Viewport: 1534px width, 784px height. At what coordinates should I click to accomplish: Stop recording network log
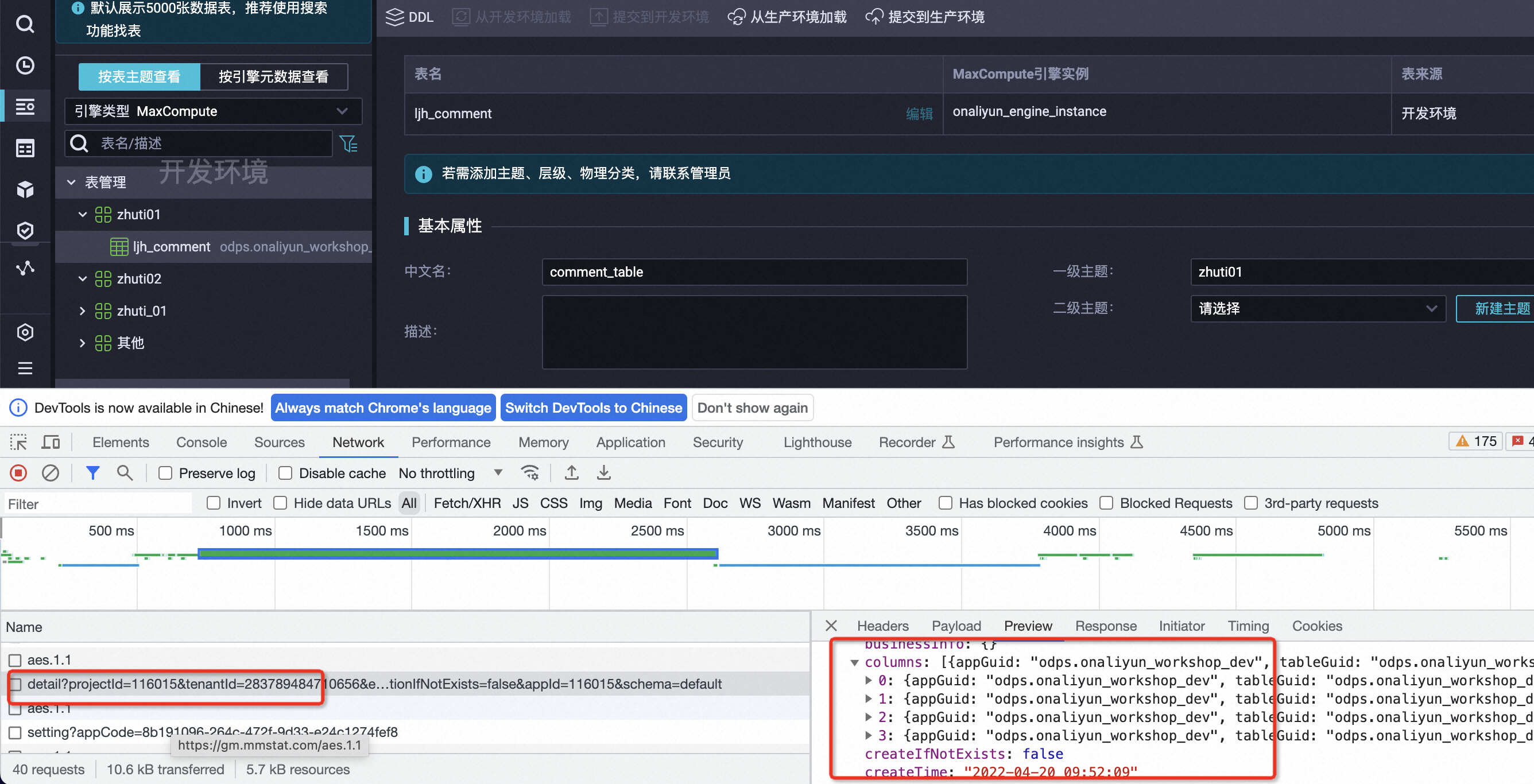point(18,473)
